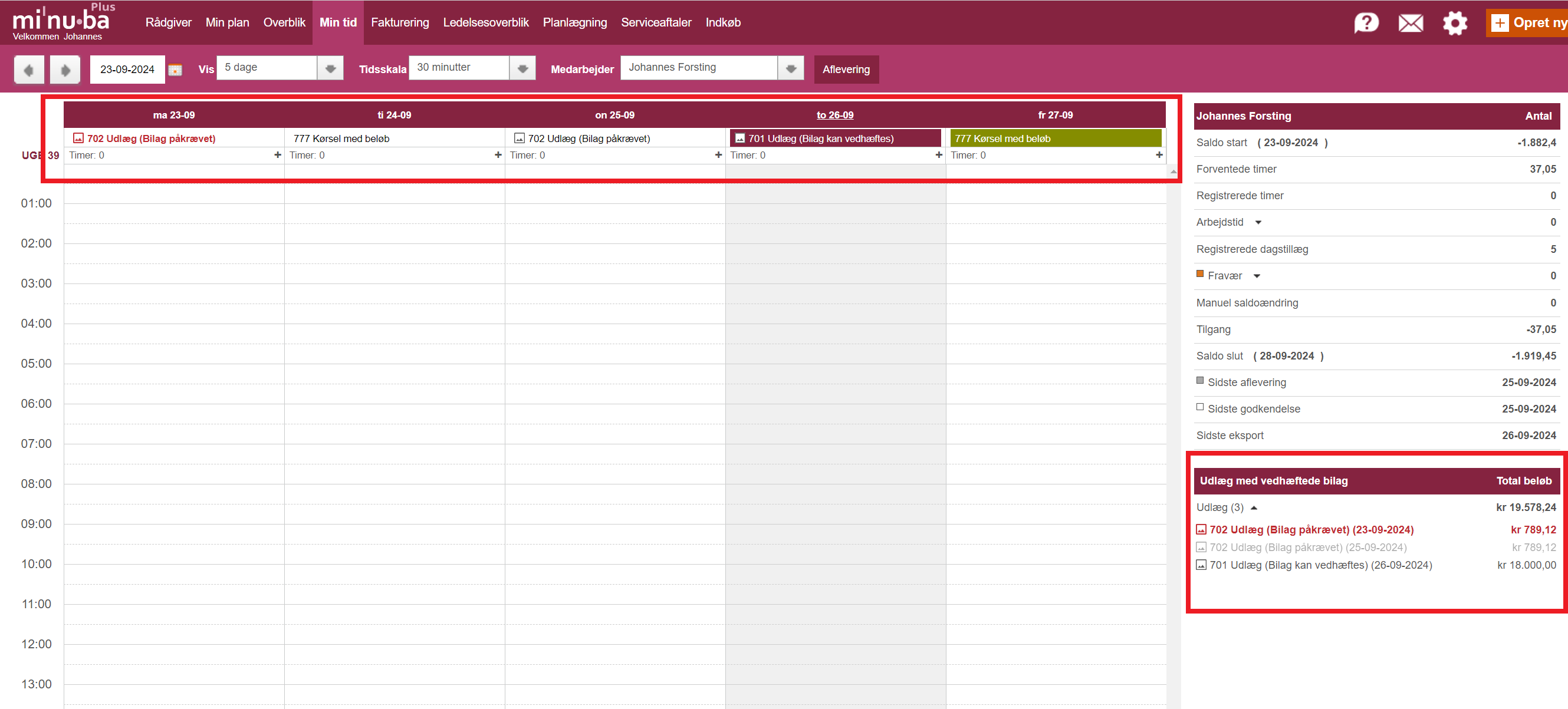Open the Planlægning menu
Image resolution: width=1568 pixels, height=709 pixels.
574,22
